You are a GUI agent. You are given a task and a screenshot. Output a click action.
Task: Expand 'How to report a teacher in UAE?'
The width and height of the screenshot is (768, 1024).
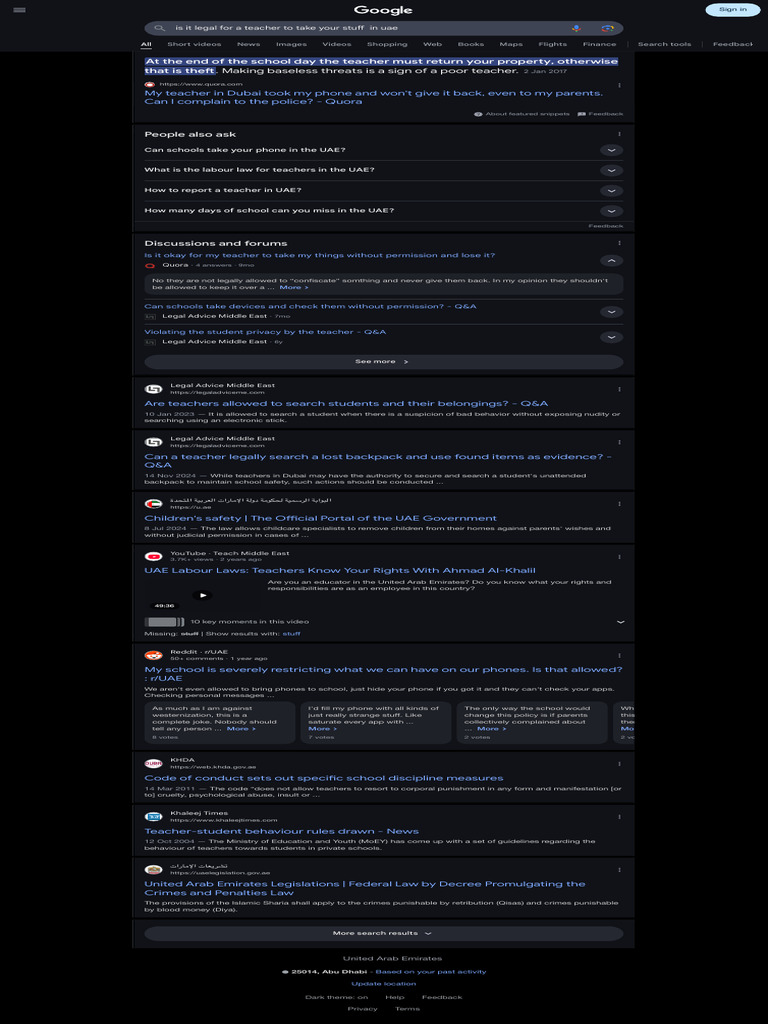383,191
